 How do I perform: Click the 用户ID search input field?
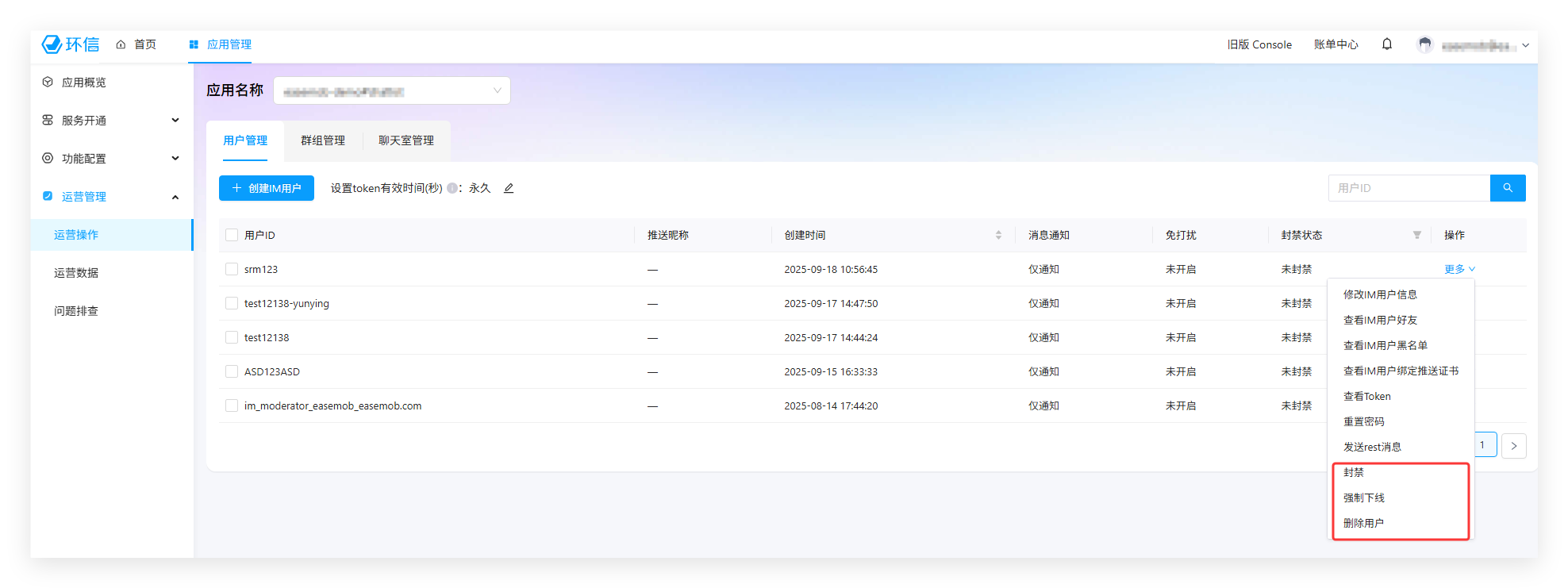pyautogui.click(x=1409, y=188)
